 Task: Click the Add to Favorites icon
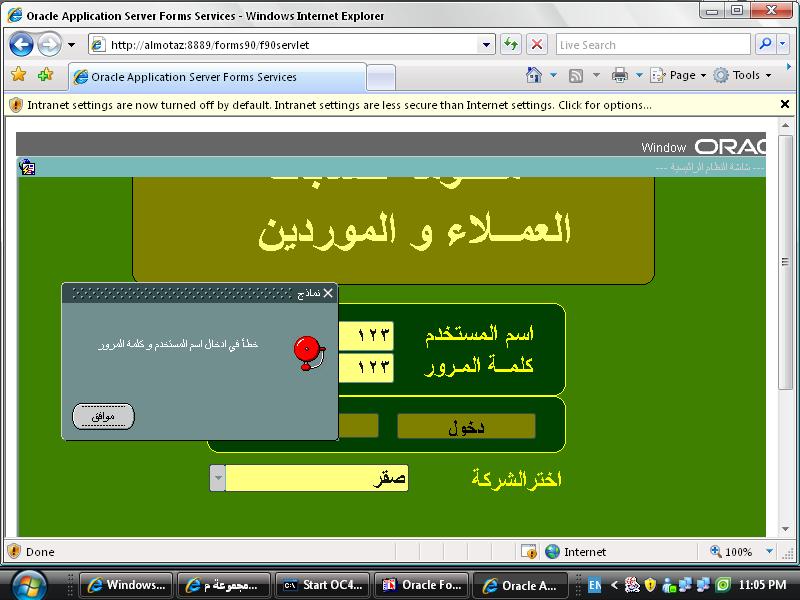(x=45, y=75)
